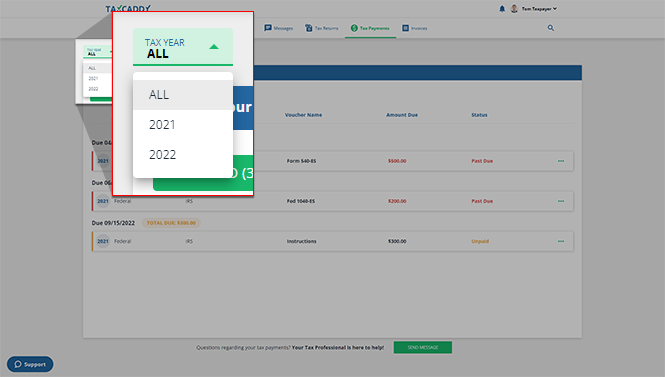Image resolution: width=665 pixels, height=377 pixels.
Task: Click the TaxCaddy logo
Action: point(128,8)
